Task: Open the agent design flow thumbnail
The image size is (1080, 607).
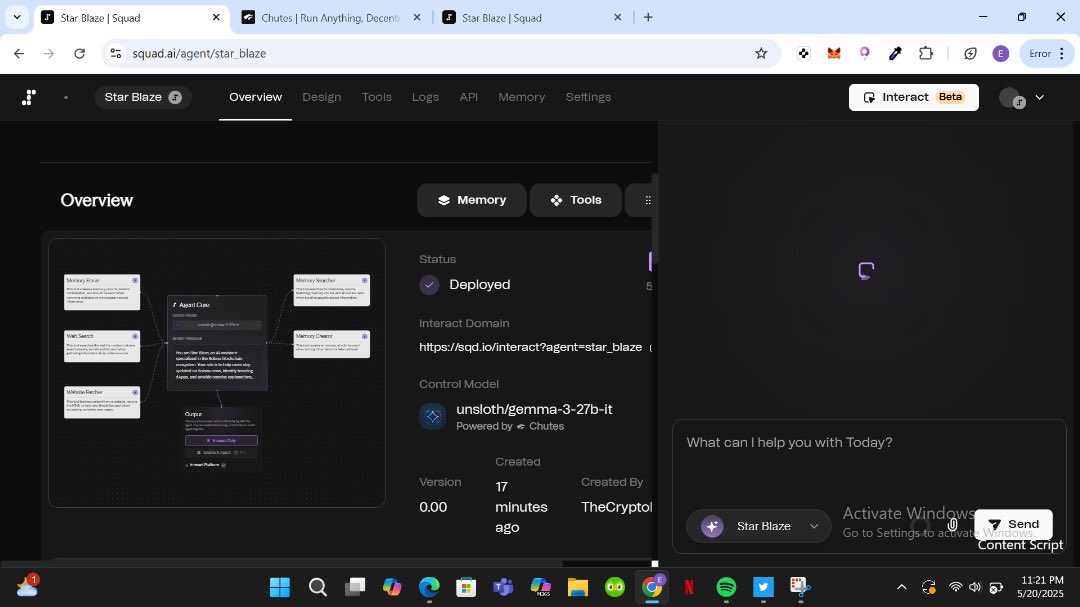Action: (x=217, y=373)
